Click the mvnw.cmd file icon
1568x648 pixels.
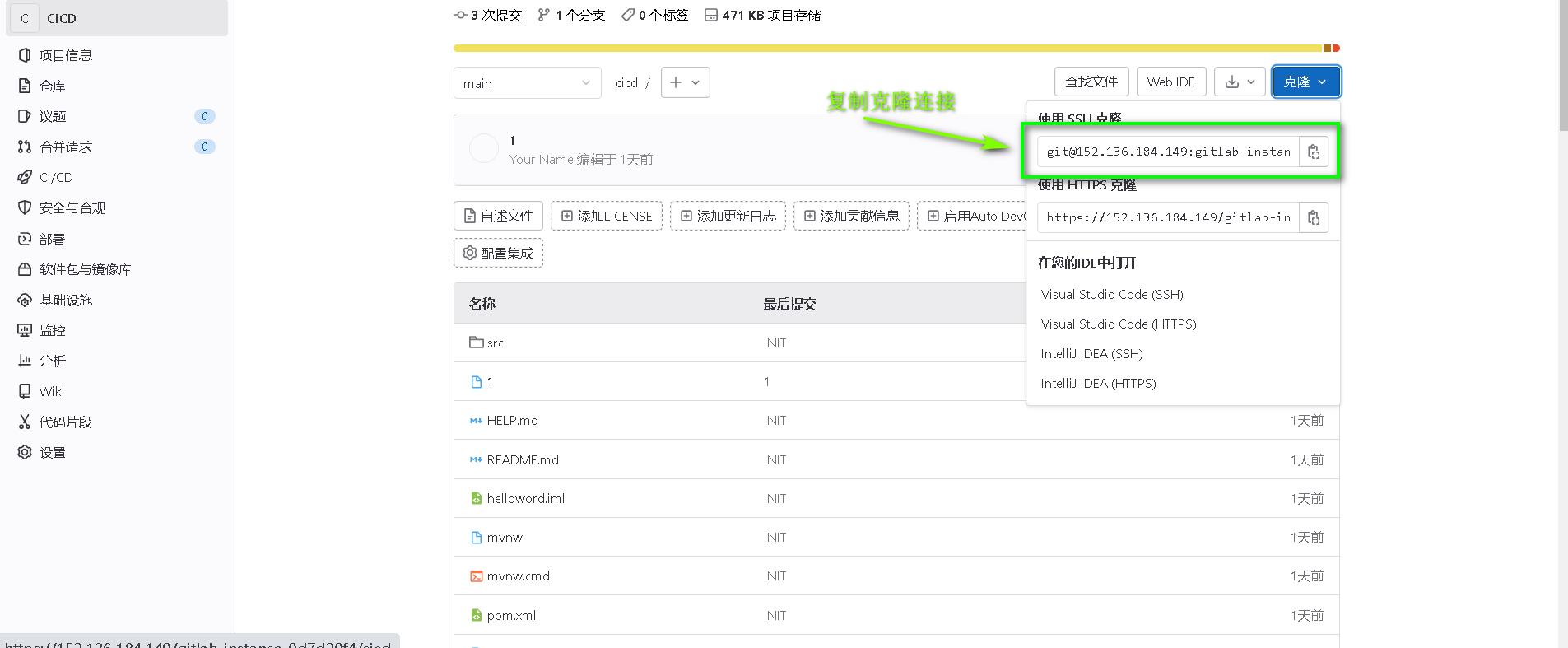476,576
